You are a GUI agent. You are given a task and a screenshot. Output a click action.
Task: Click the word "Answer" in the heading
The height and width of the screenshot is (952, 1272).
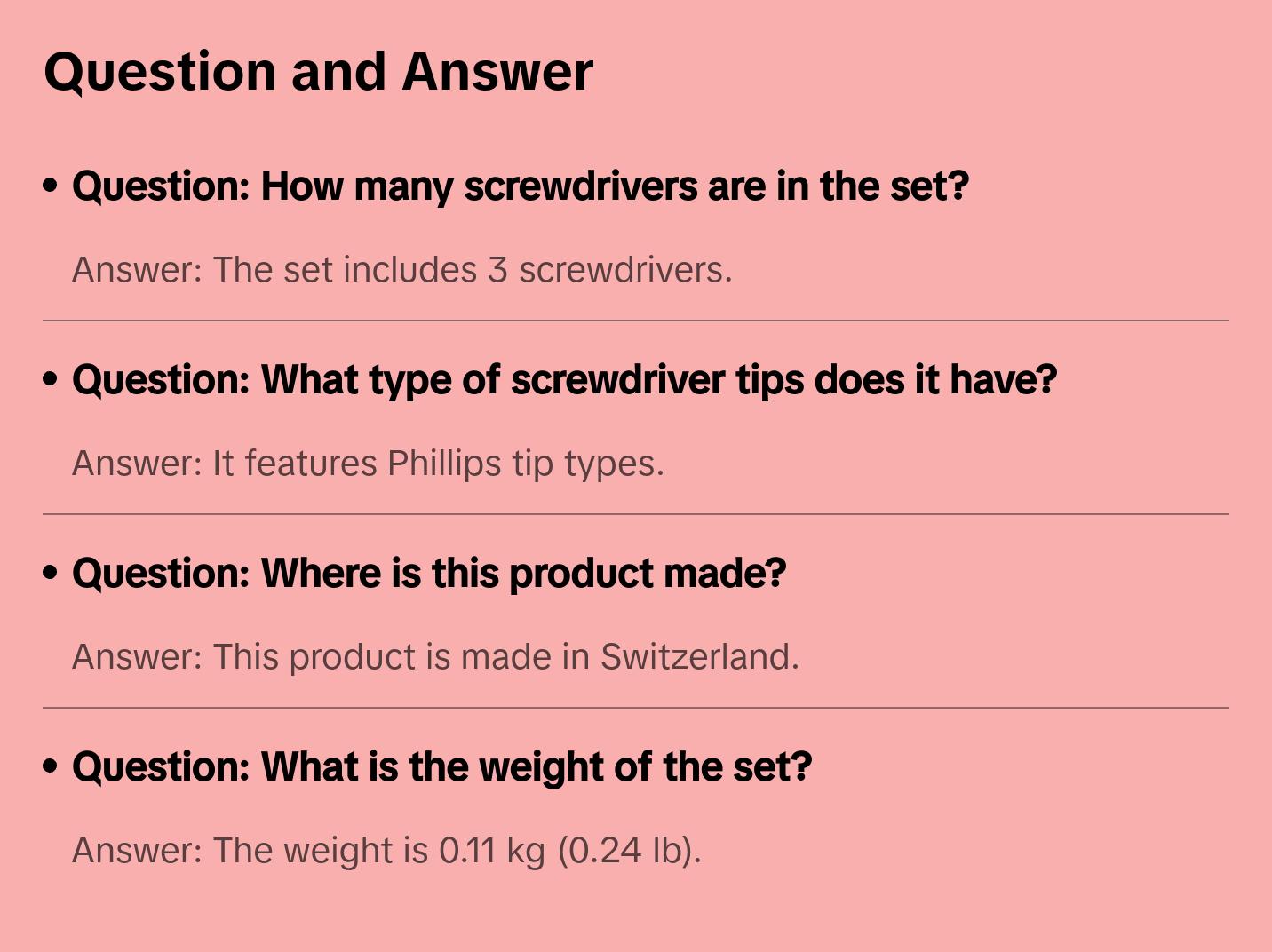(497, 71)
